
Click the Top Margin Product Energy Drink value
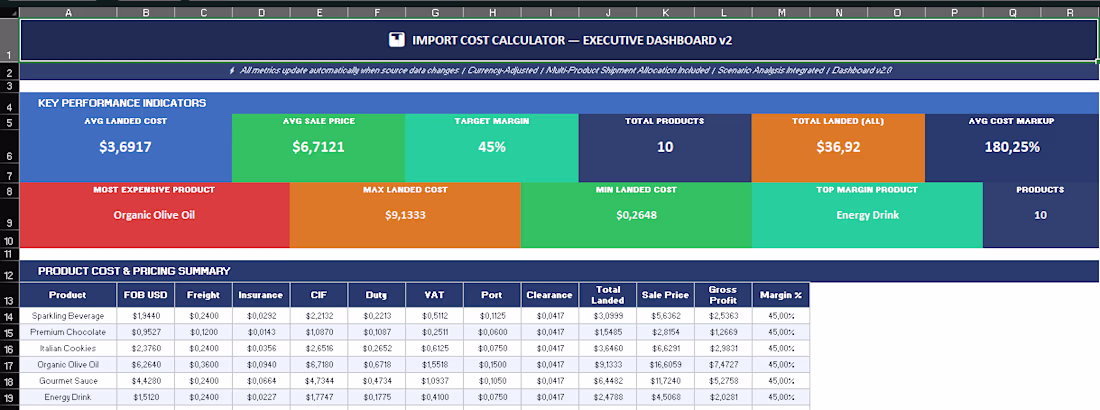867,215
